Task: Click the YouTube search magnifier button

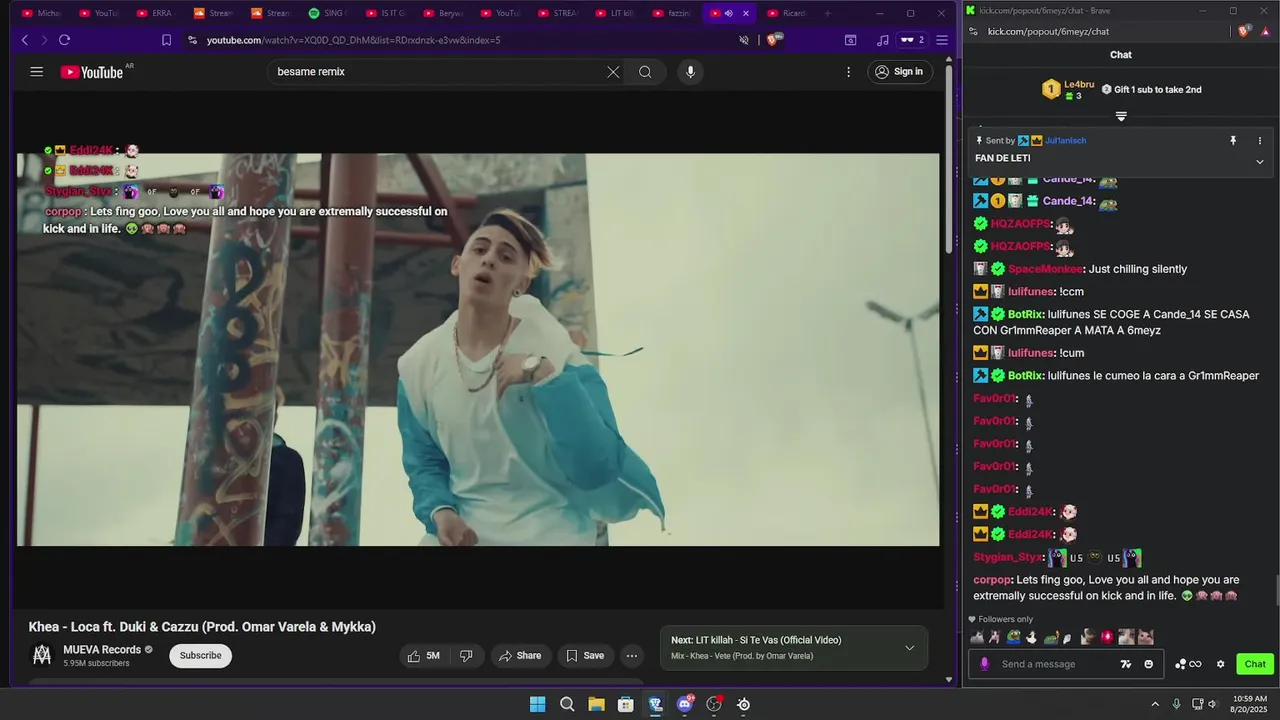Action: coord(645,72)
